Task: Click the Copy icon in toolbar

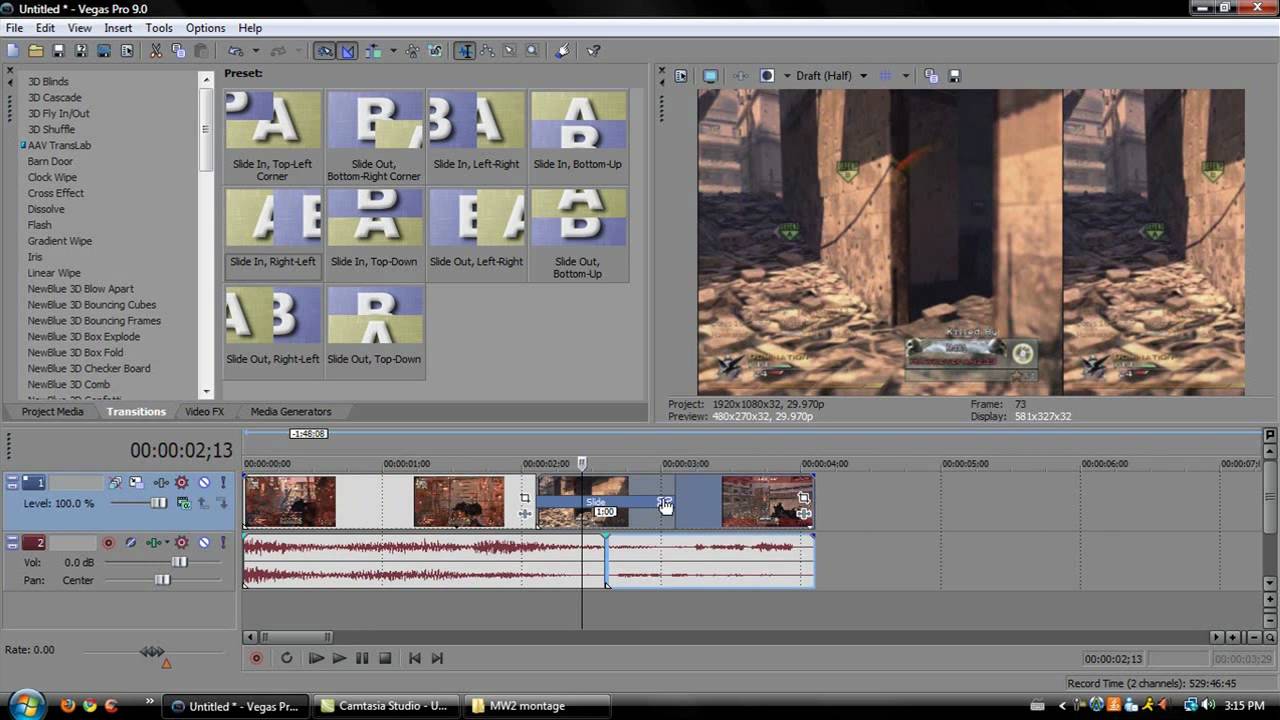Action: 178,50
